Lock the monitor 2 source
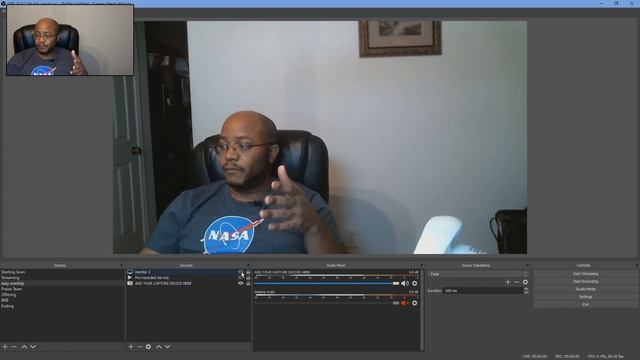Viewport: 640px width, 360px height. 248,272
